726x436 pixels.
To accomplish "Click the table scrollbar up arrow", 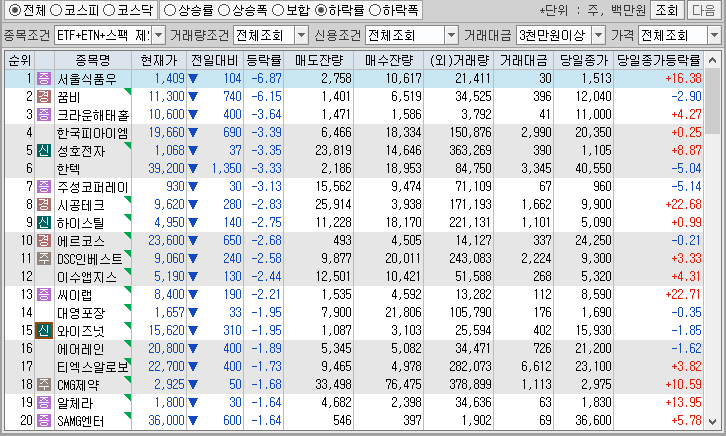I will point(713,60).
